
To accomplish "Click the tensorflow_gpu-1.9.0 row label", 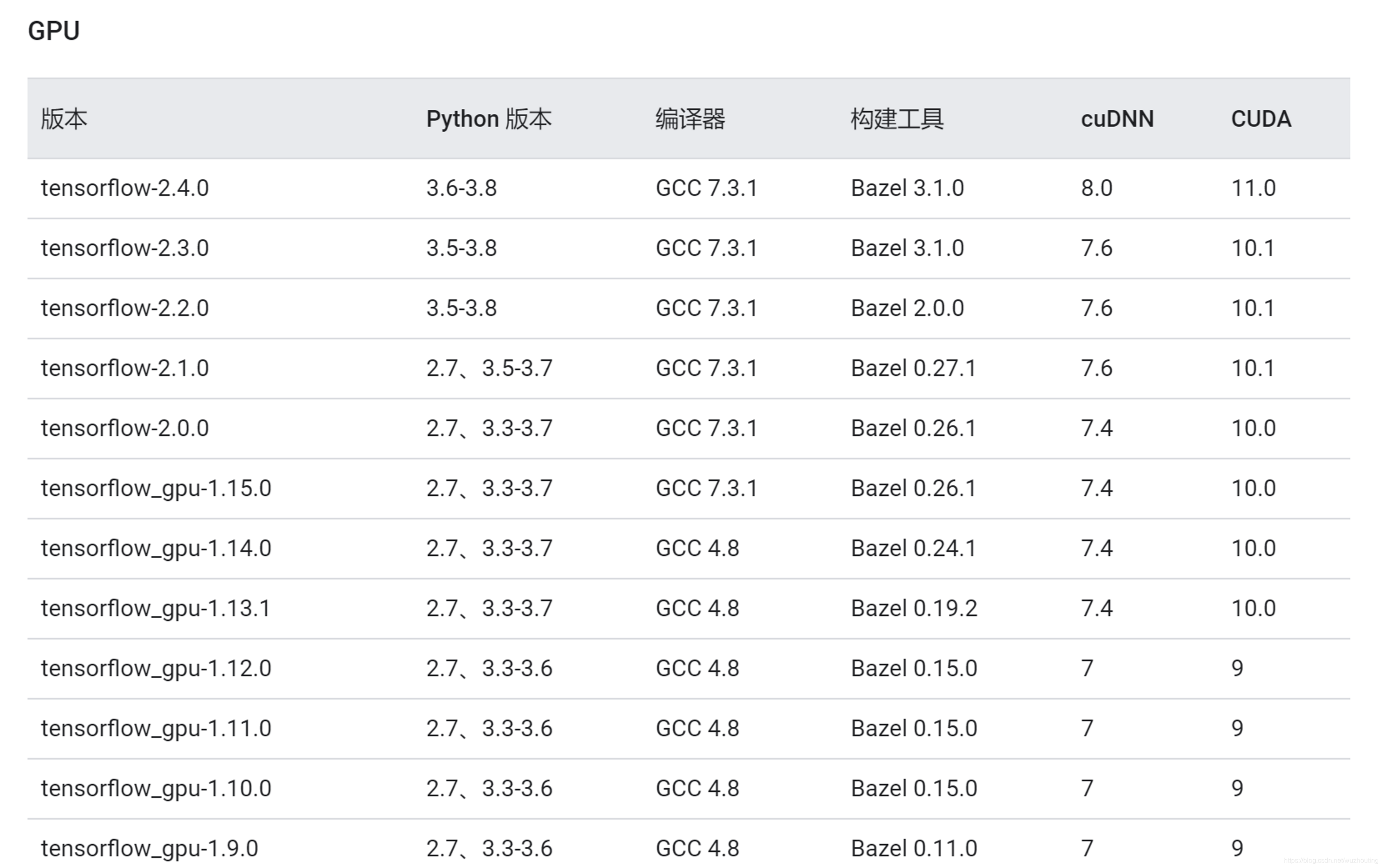I will [x=149, y=848].
